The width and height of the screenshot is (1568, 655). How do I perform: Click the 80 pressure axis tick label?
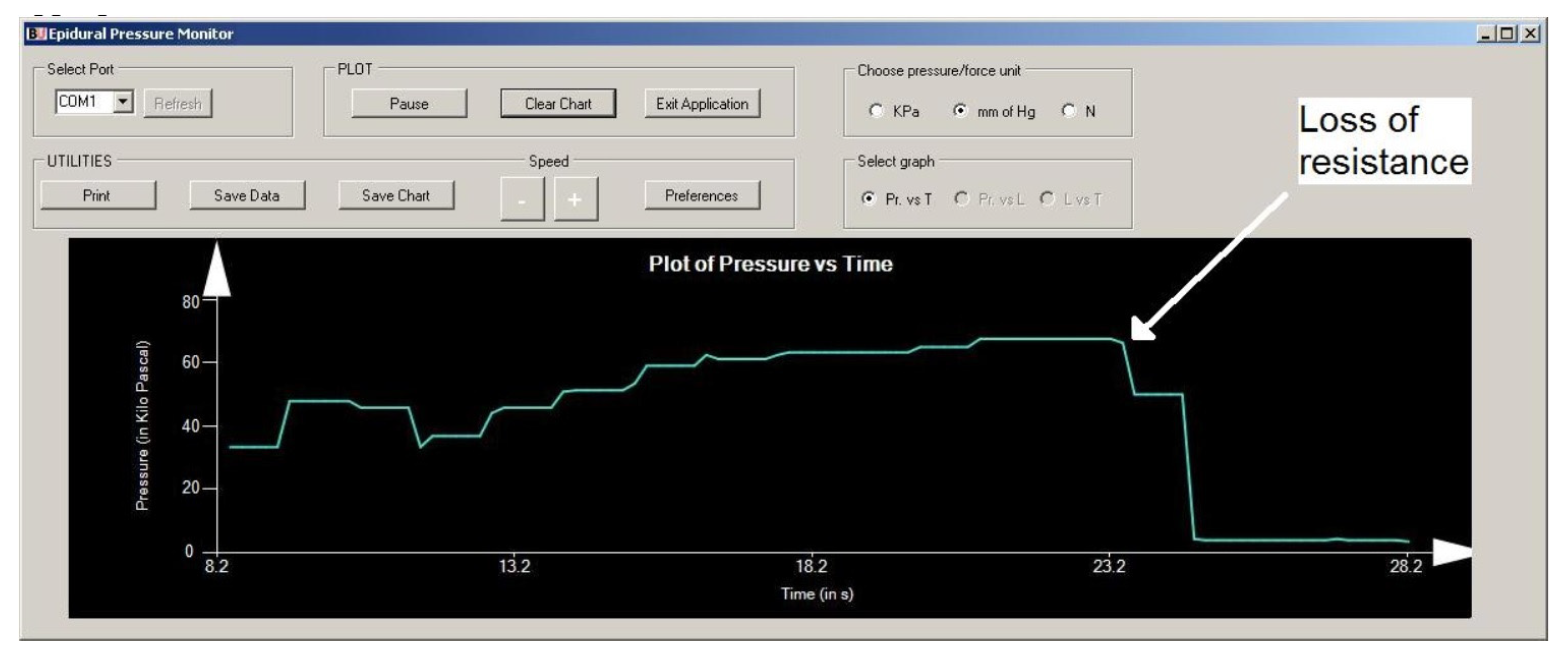tap(191, 302)
